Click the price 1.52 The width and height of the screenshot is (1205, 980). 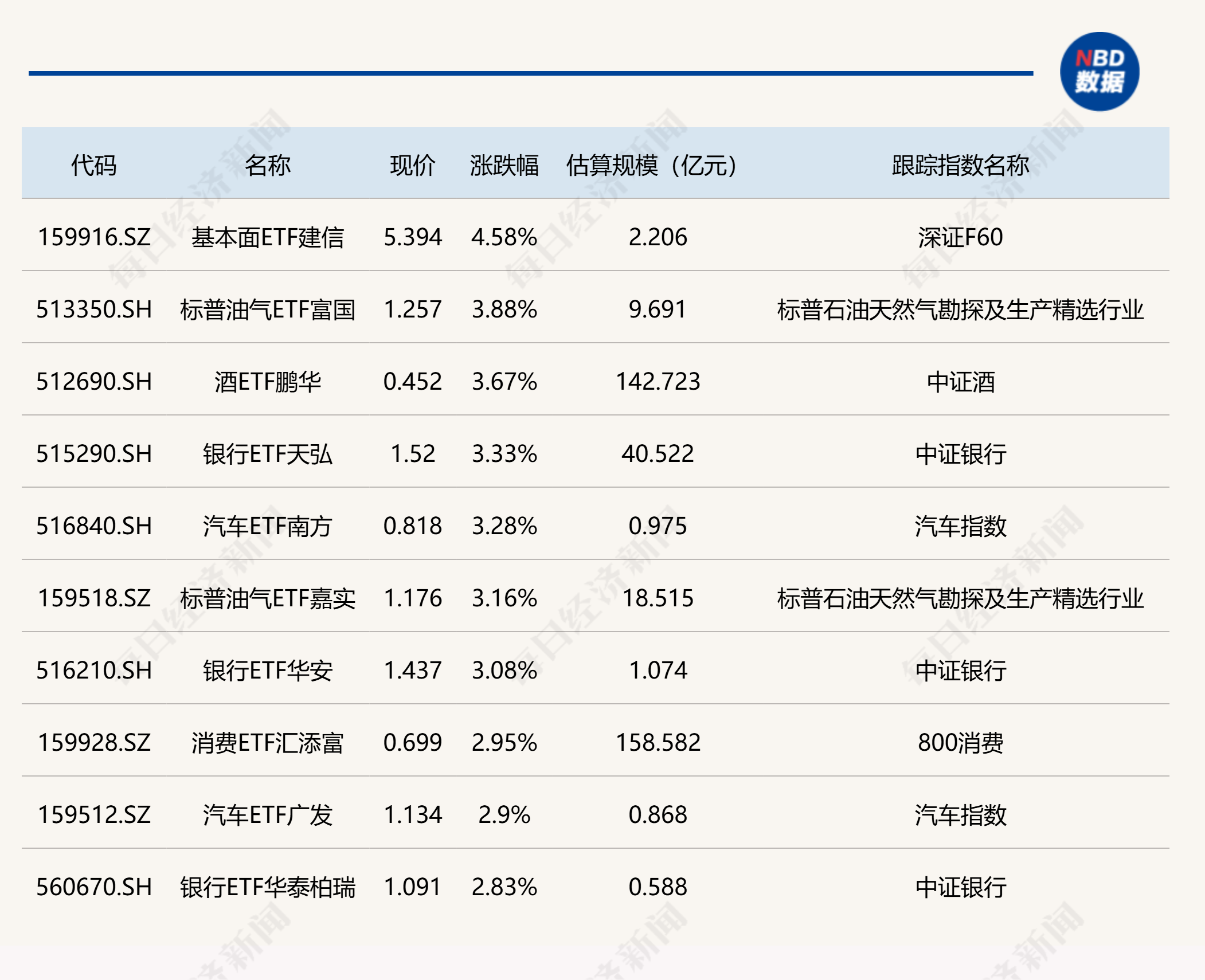[413, 454]
